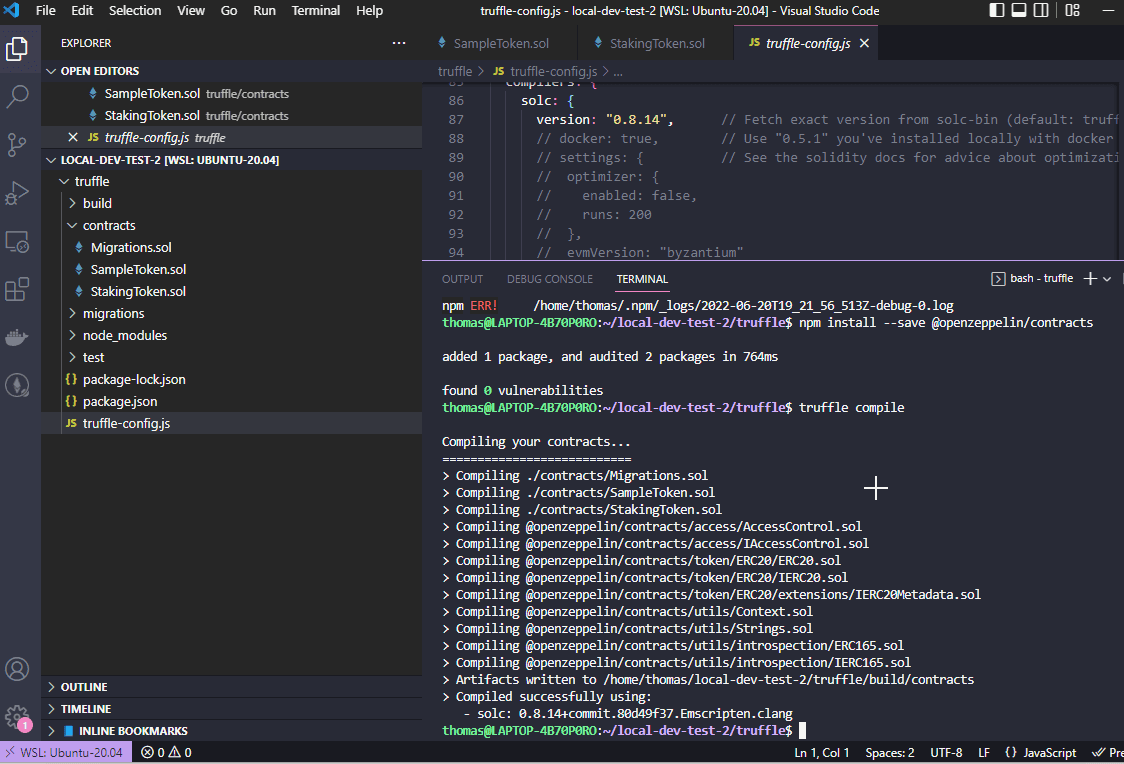
Task: Open the Run and Debug view
Action: (x=17, y=193)
